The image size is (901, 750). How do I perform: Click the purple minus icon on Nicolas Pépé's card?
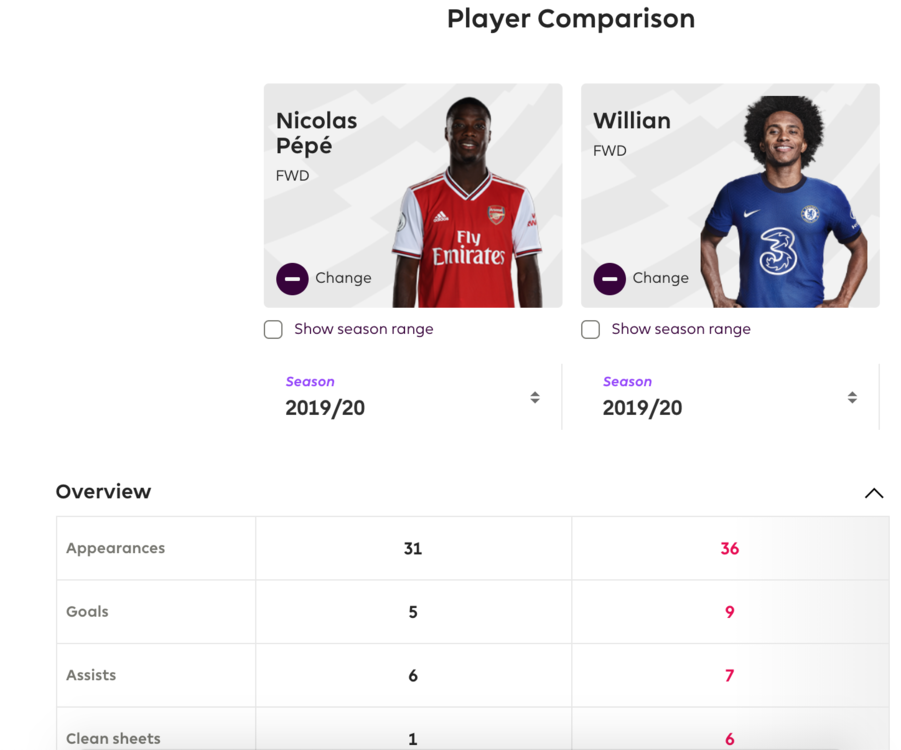pyautogui.click(x=292, y=279)
